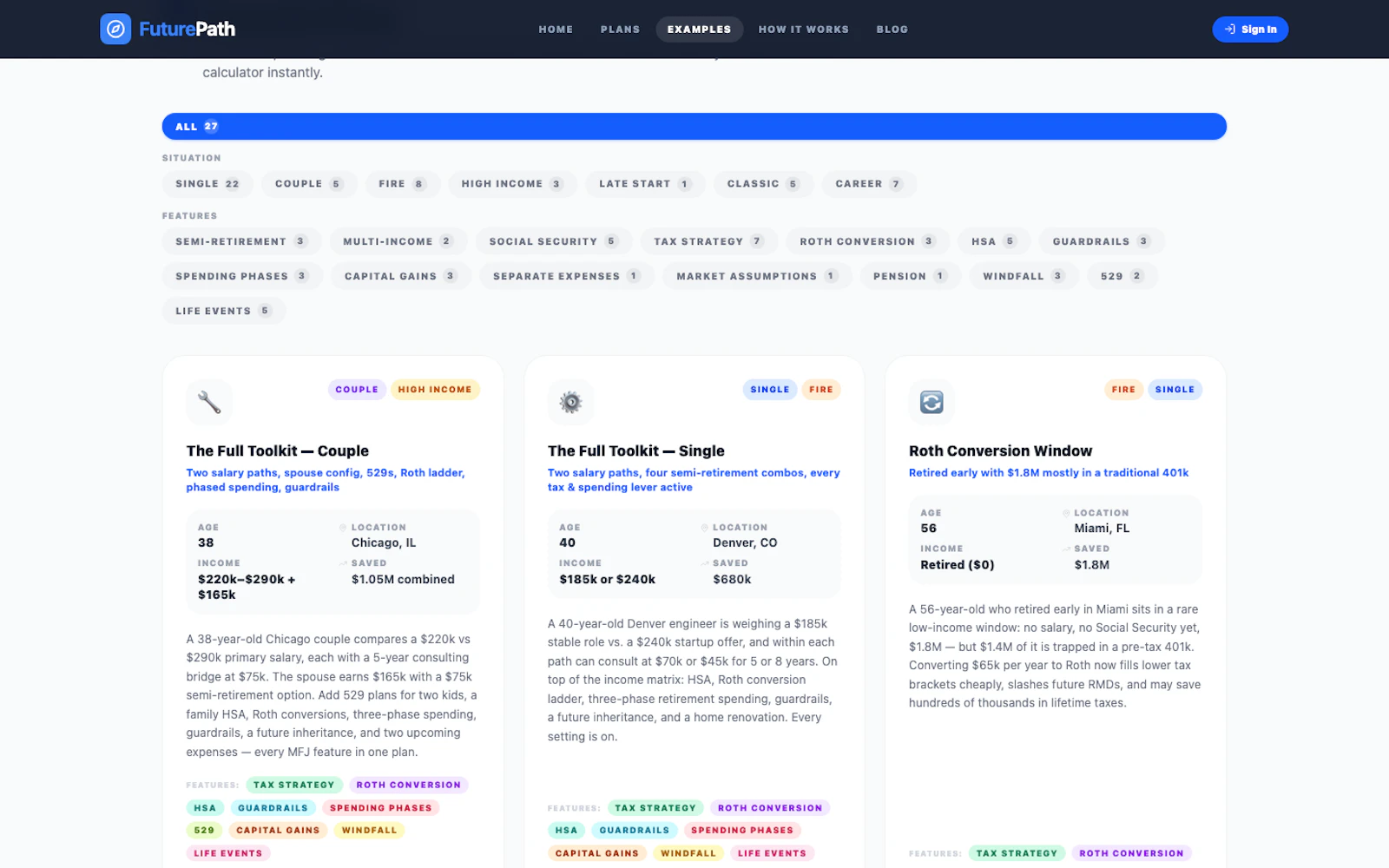Filter by Windfall feature chip

(1024, 276)
